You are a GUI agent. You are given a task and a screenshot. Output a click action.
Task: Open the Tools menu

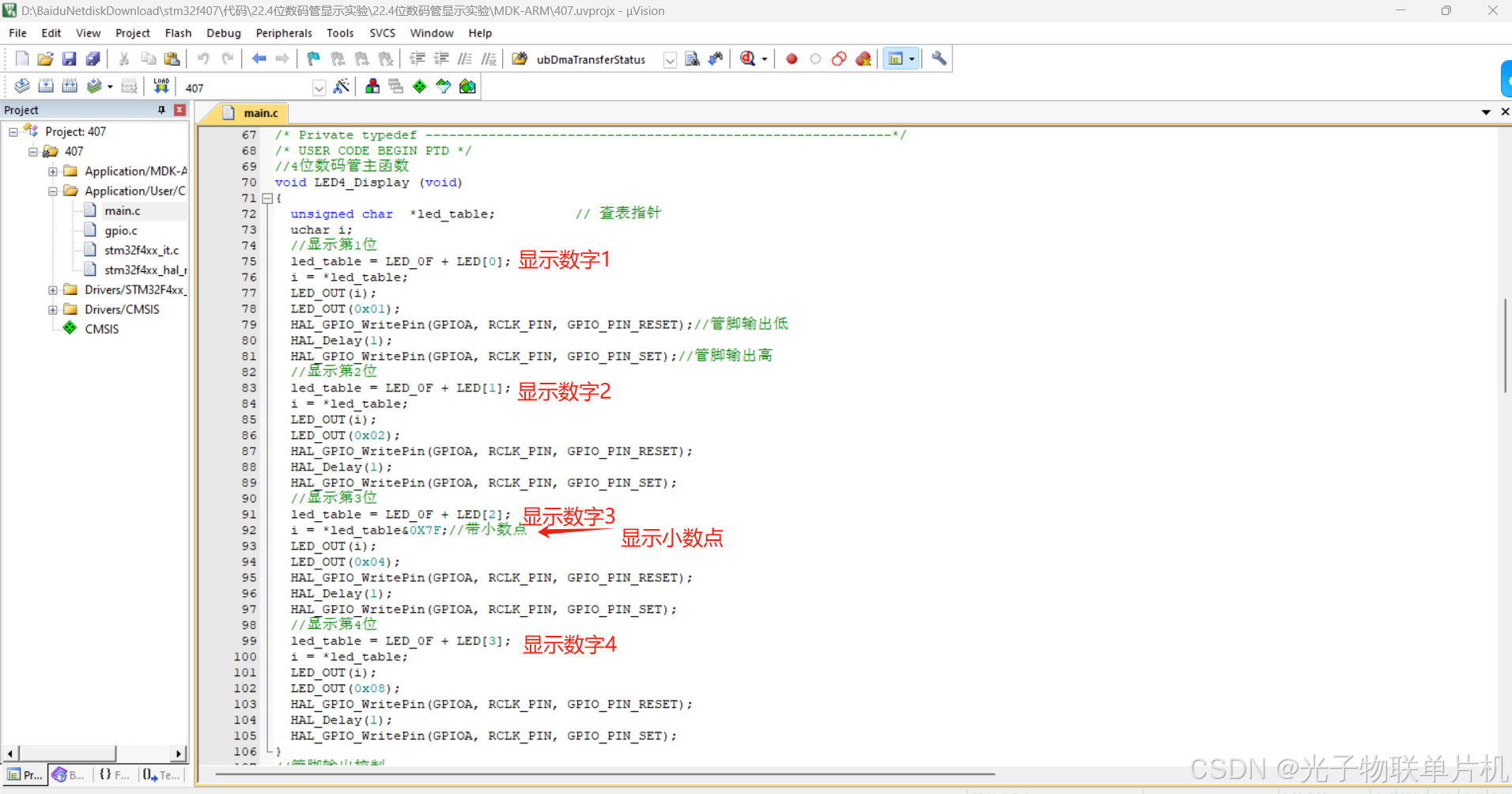340,33
